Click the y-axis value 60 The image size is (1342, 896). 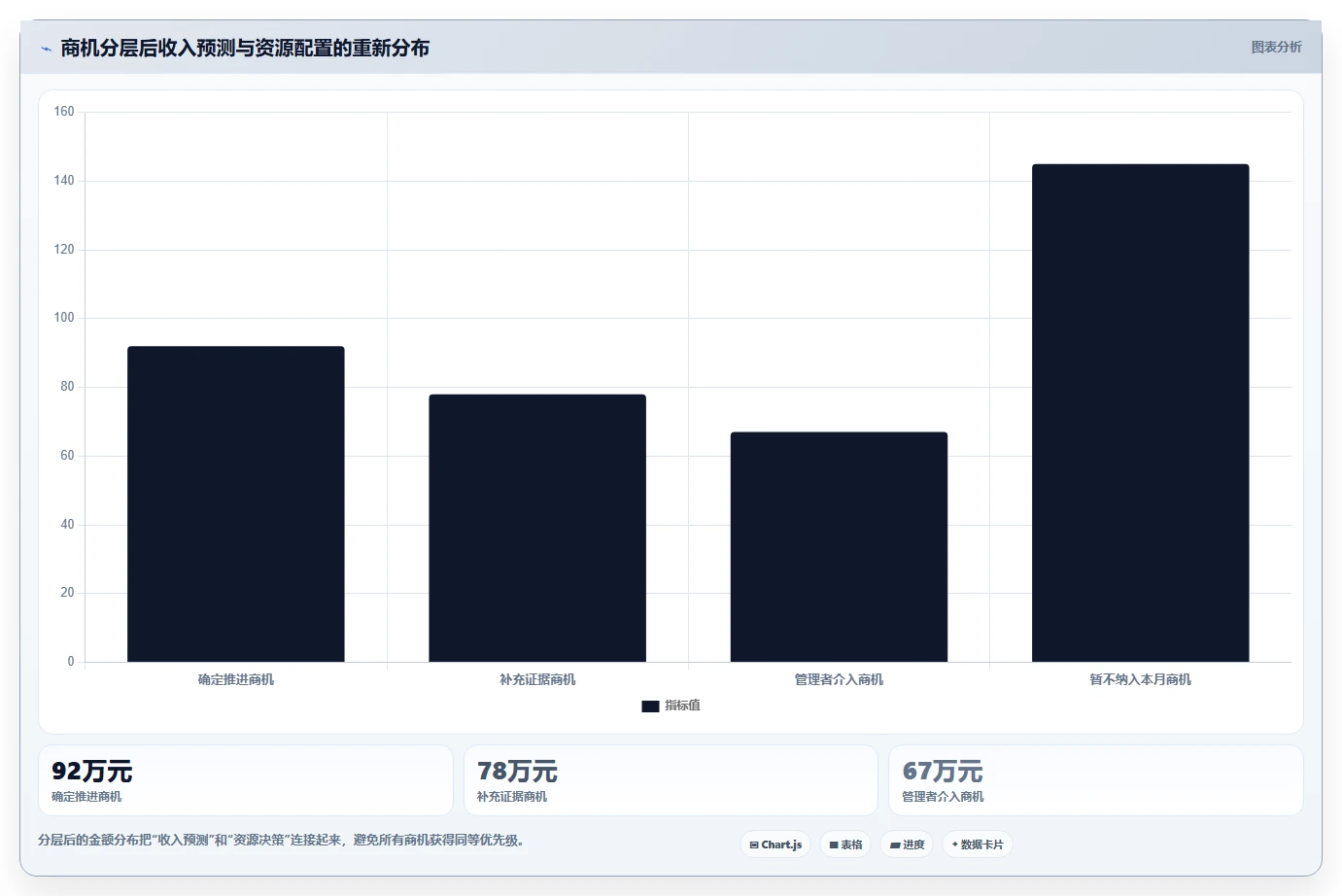tap(67, 455)
